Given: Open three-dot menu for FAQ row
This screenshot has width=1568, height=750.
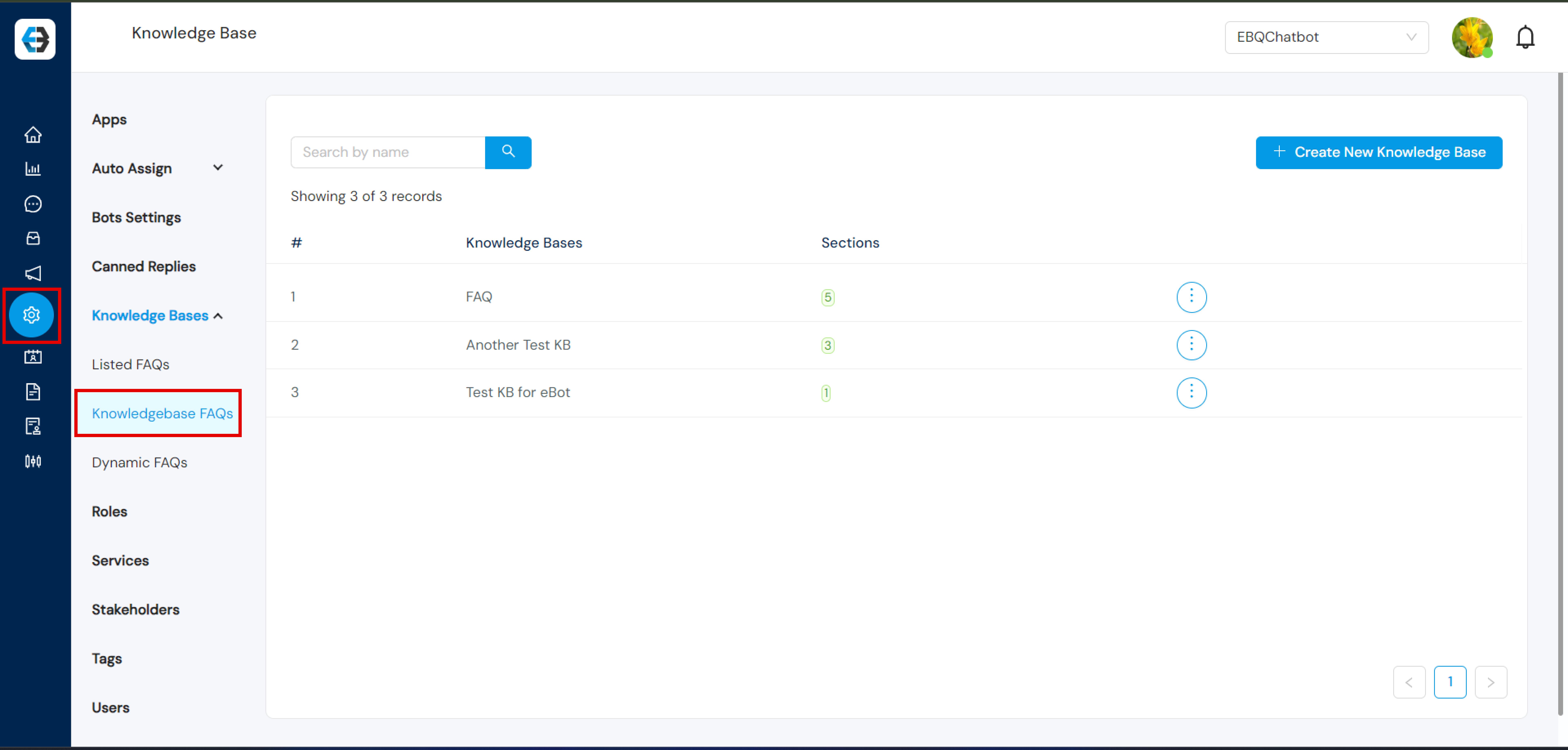Looking at the screenshot, I should [x=1191, y=297].
